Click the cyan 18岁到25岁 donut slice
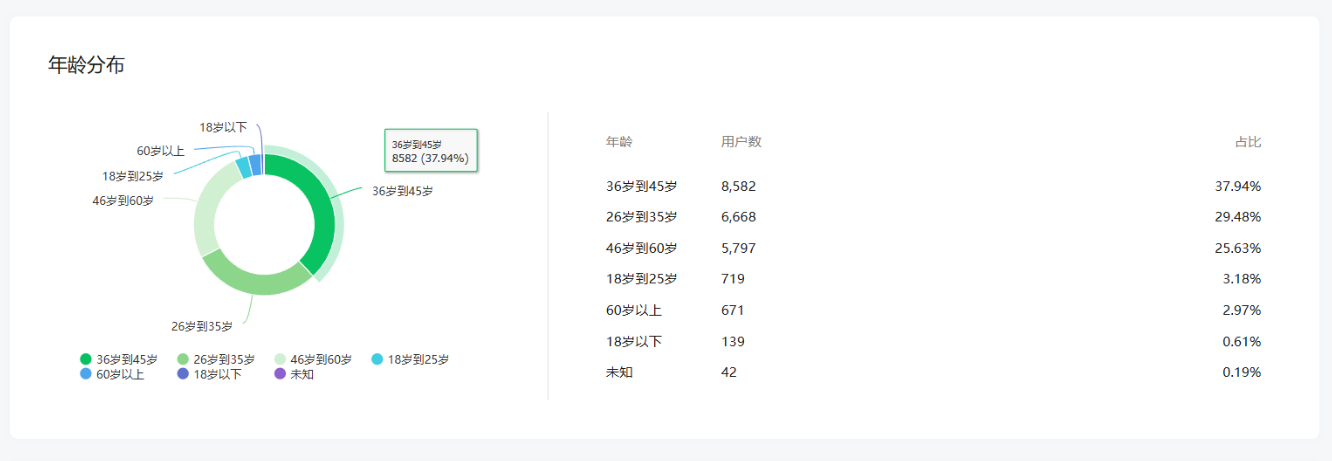The width and height of the screenshot is (1332, 461). pos(243,166)
